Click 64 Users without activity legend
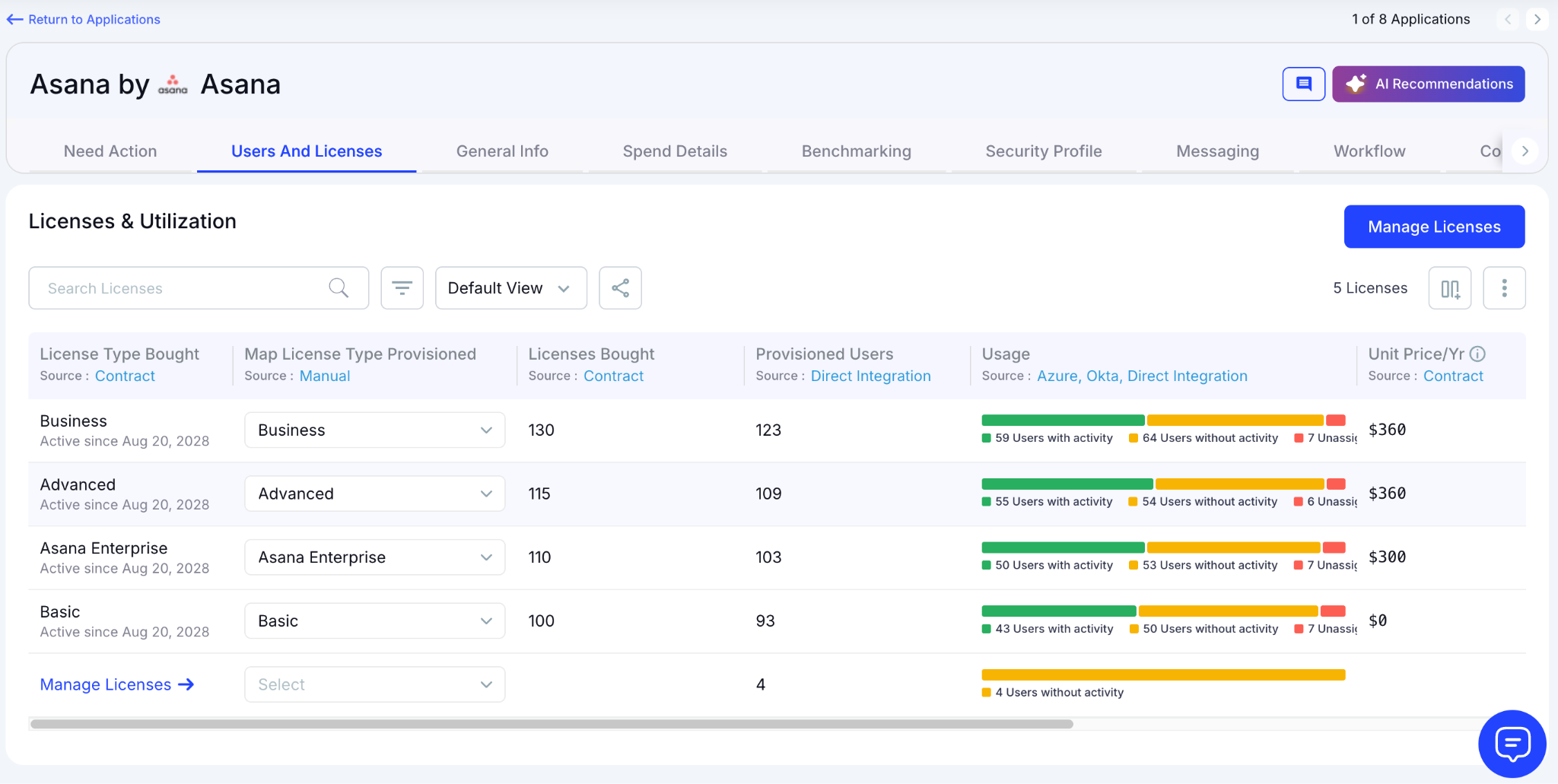 (x=1203, y=438)
